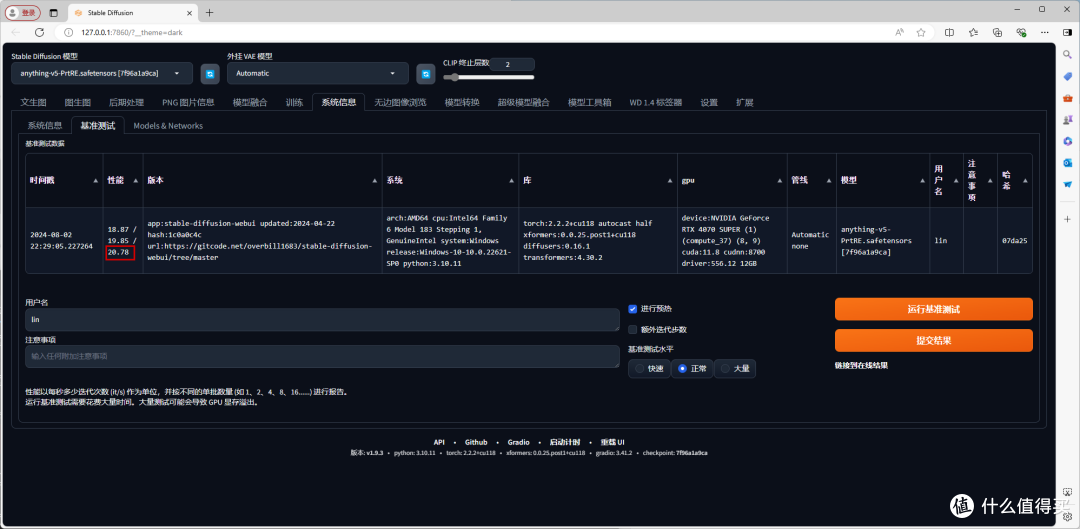This screenshot has height=529, width=1080.
Task: Click the 提交结果 button
Action: click(933, 340)
